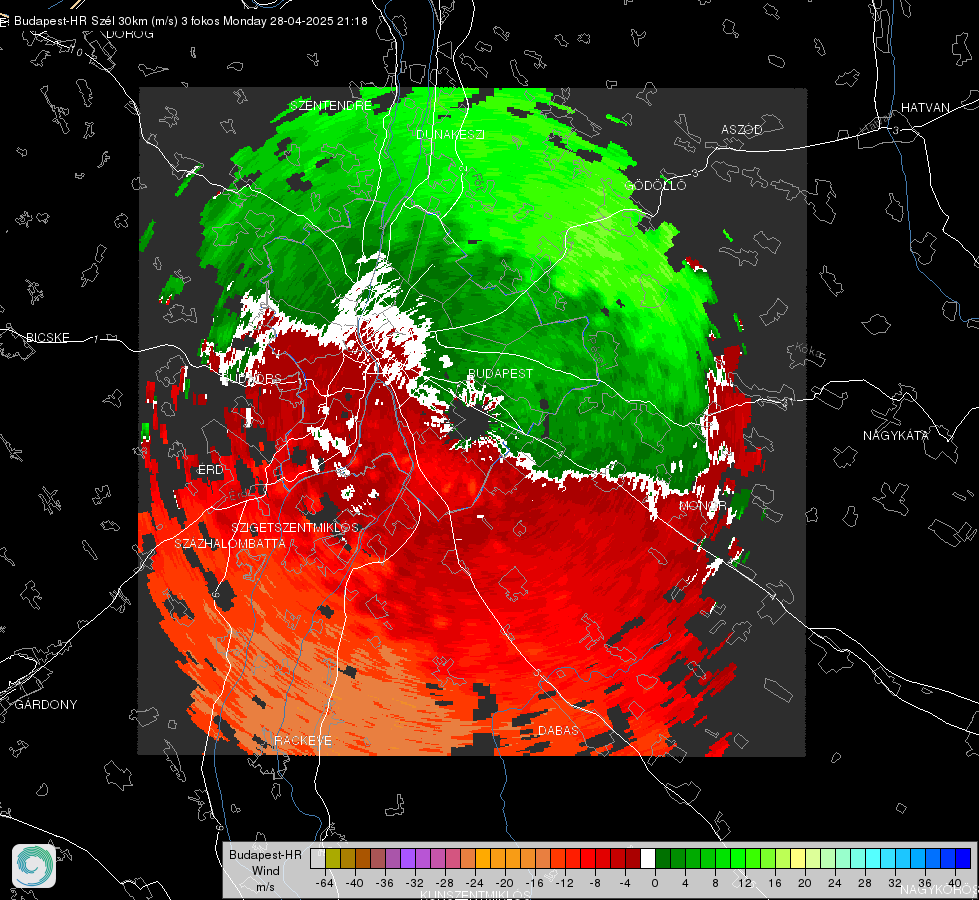
Task: Click the KUNSZENTMIKLÓS town label
Action: coord(475,895)
